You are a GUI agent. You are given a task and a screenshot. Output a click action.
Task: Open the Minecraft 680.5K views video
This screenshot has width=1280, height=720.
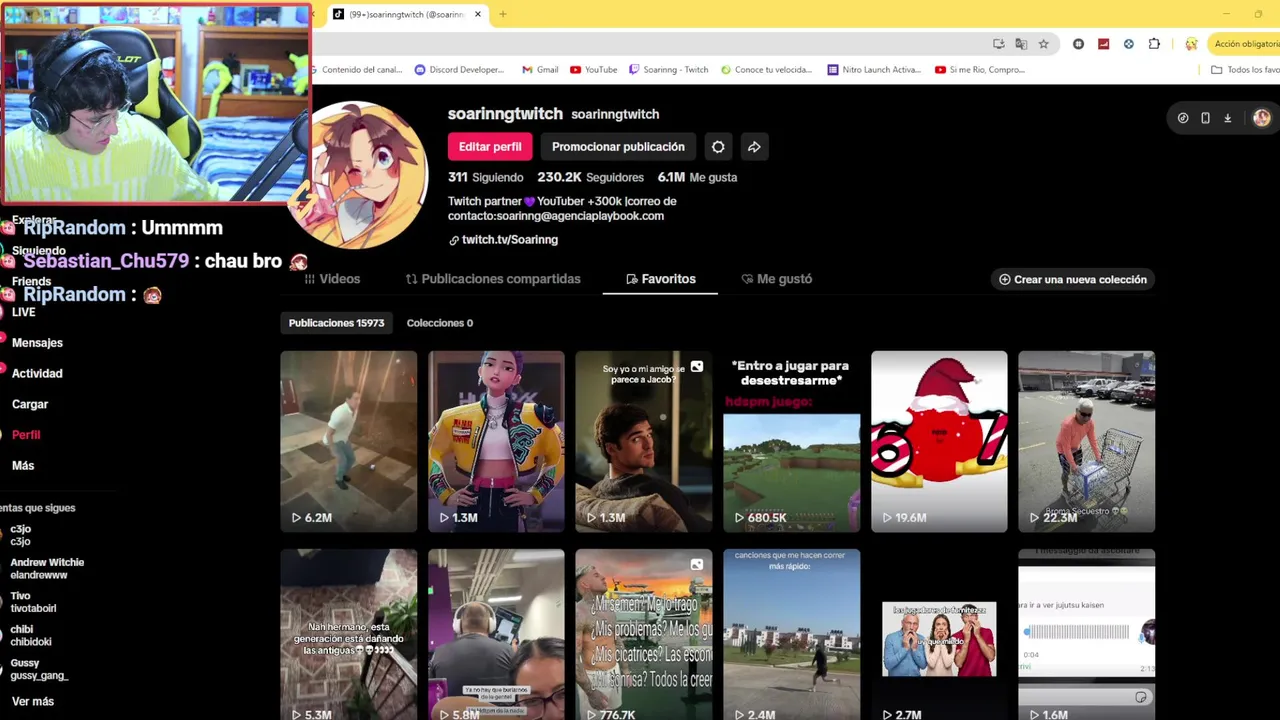[791, 441]
